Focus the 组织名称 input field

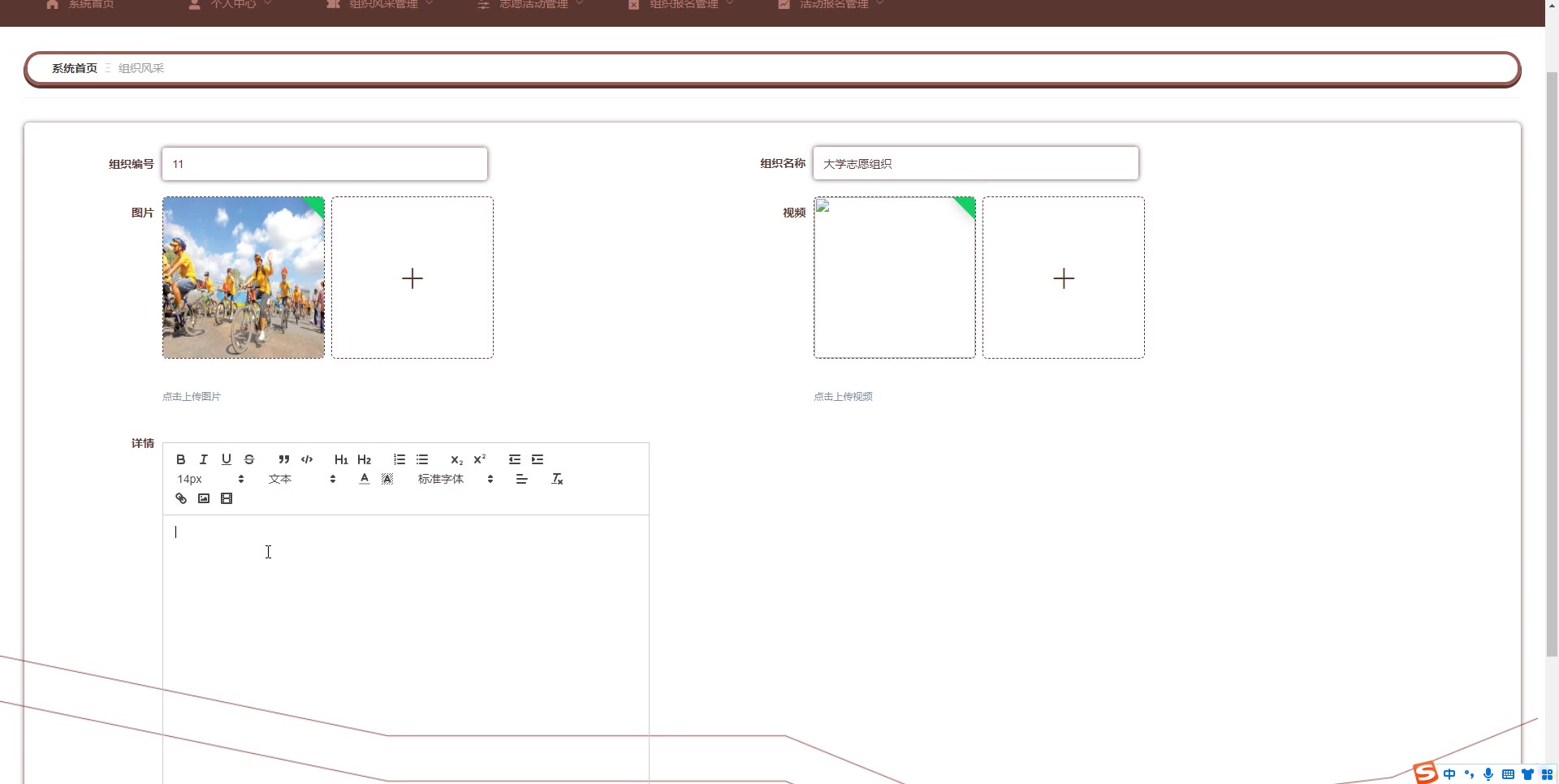(976, 163)
